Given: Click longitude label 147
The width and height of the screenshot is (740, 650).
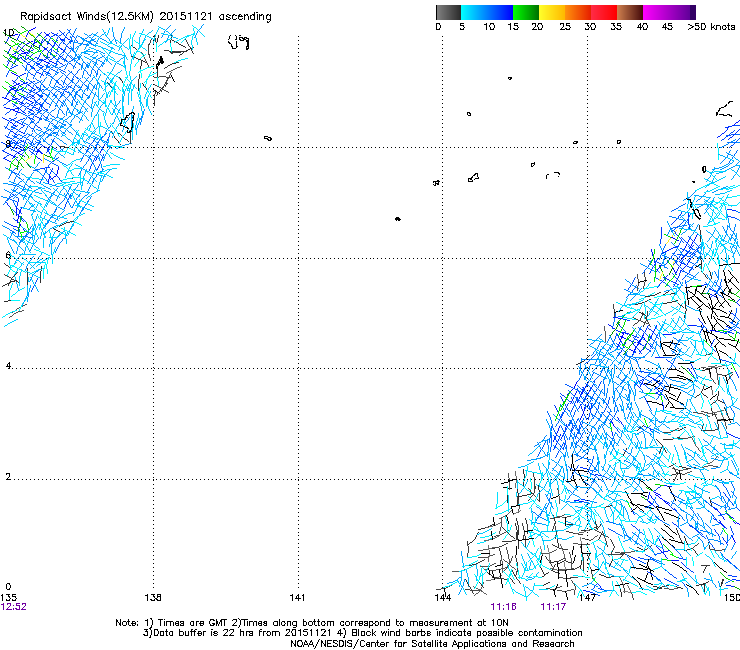Looking at the screenshot, I should tap(587, 598).
